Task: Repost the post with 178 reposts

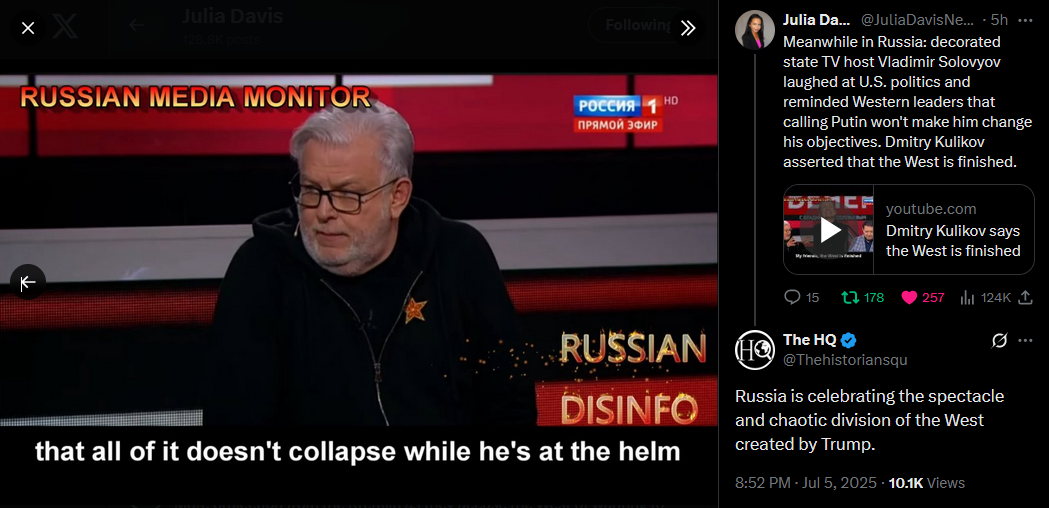Action: click(x=862, y=298)
